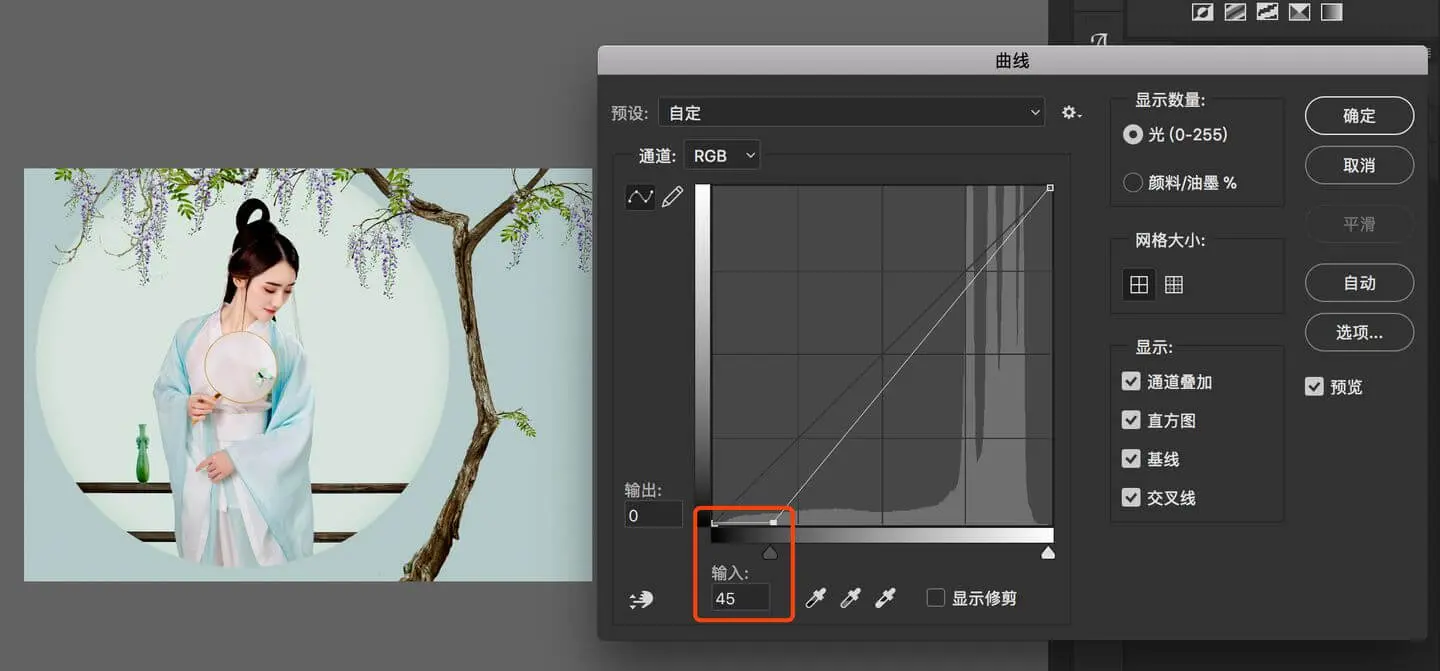This screenshot has width=1440, height=671.
Task: Click the 输入 value field showing 45
Action: (740, 598)
